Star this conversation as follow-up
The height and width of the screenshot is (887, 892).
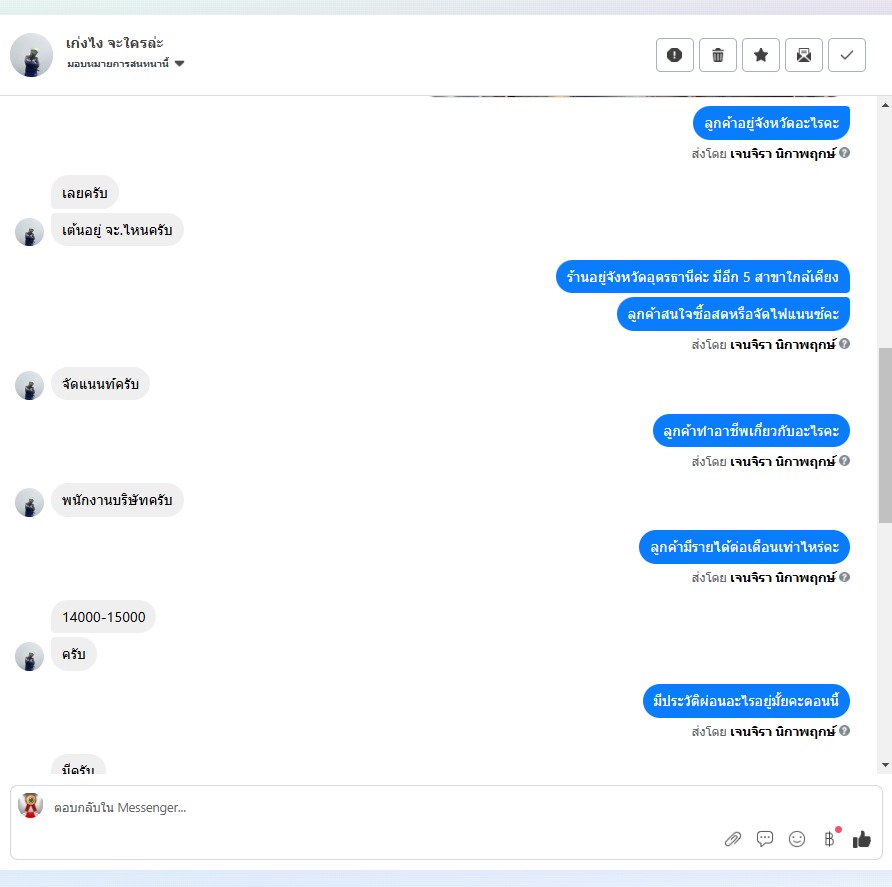[x=761, y=55]
